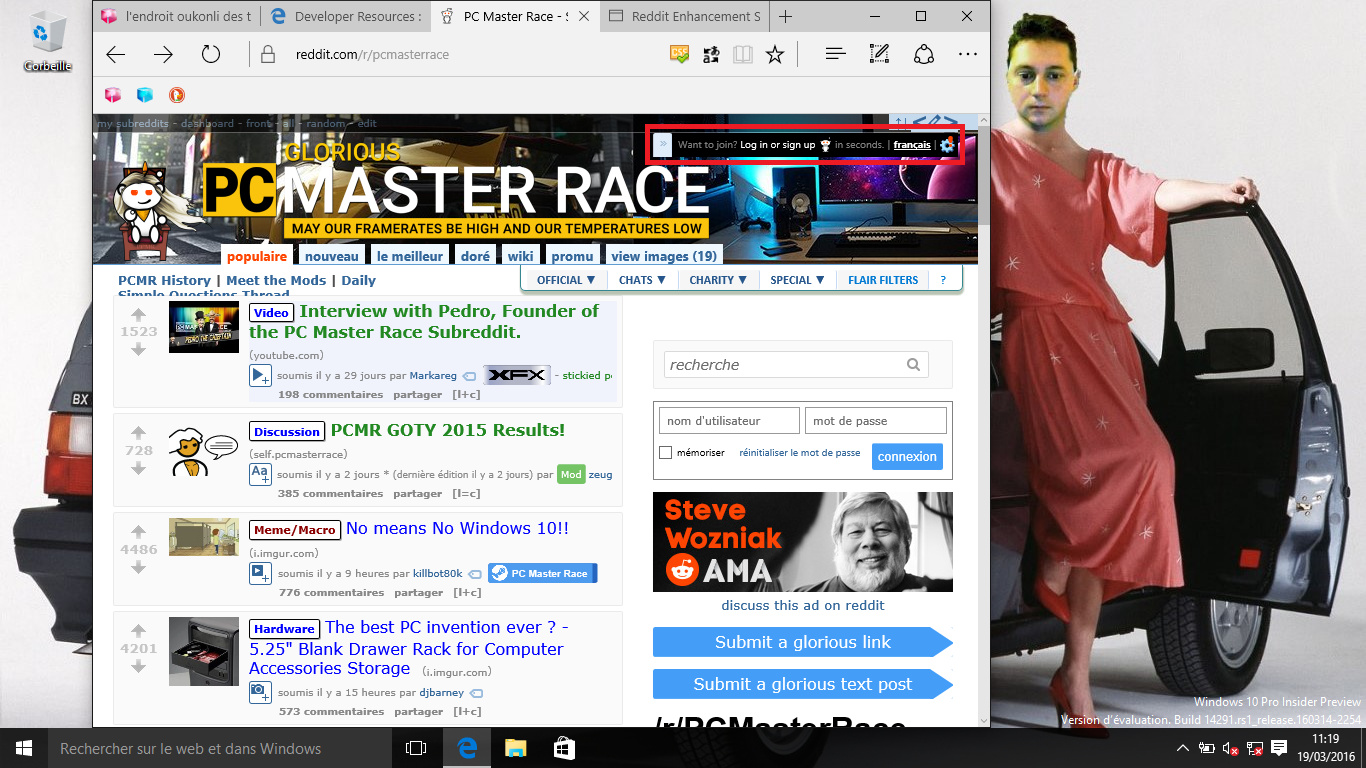Refresh the page with the reload icon

210,54
